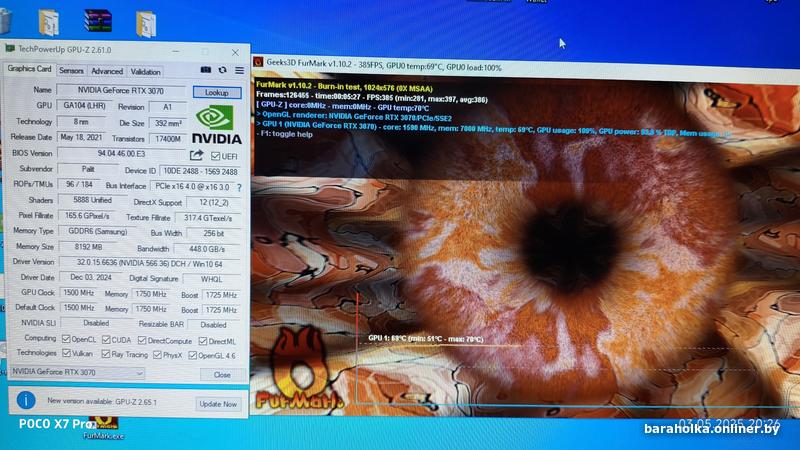Click the GPU-Z title bar app icon
The width and height of the screenshot is (800, 450).
10,49
